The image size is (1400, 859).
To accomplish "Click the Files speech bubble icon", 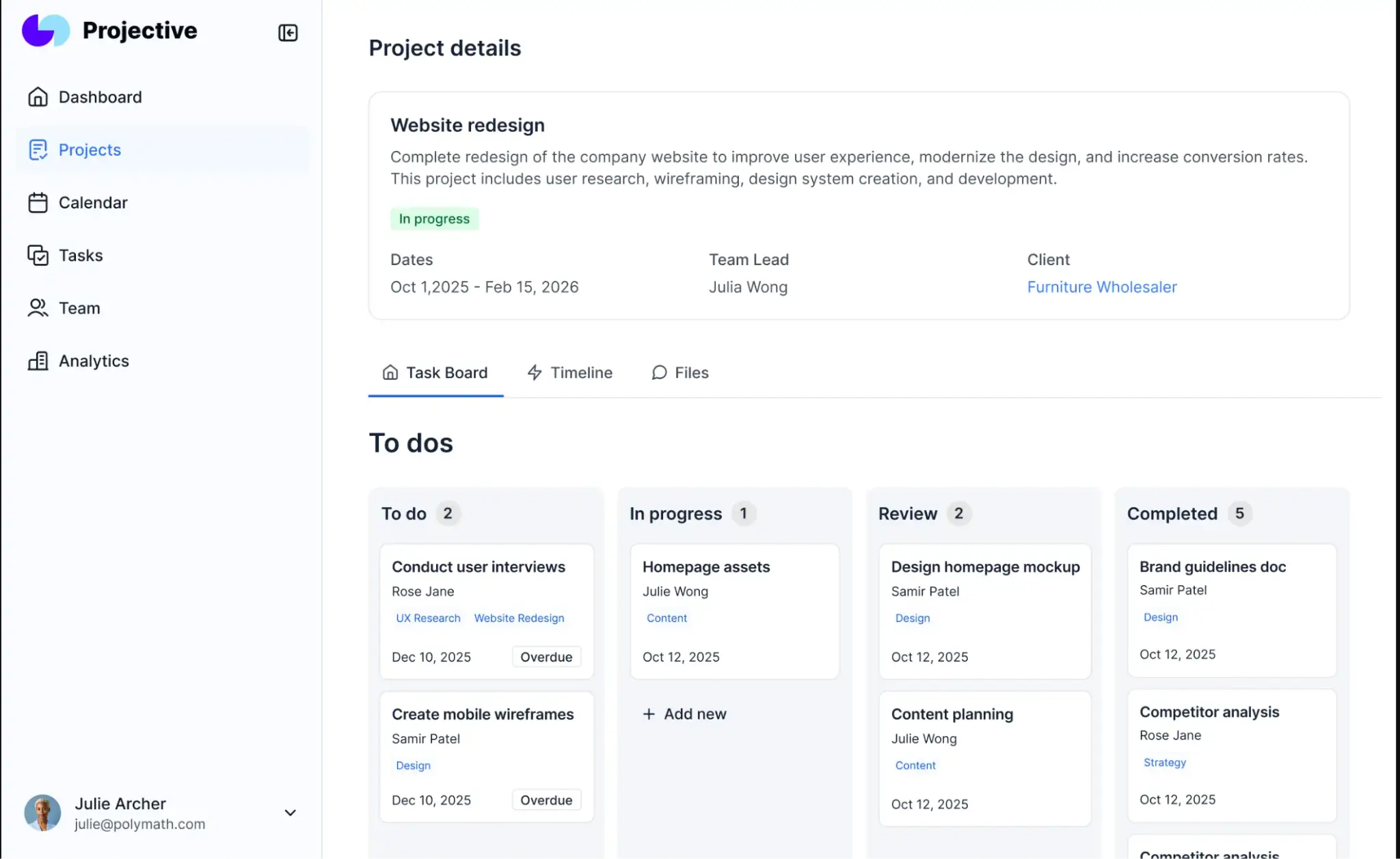I will 659,372.
